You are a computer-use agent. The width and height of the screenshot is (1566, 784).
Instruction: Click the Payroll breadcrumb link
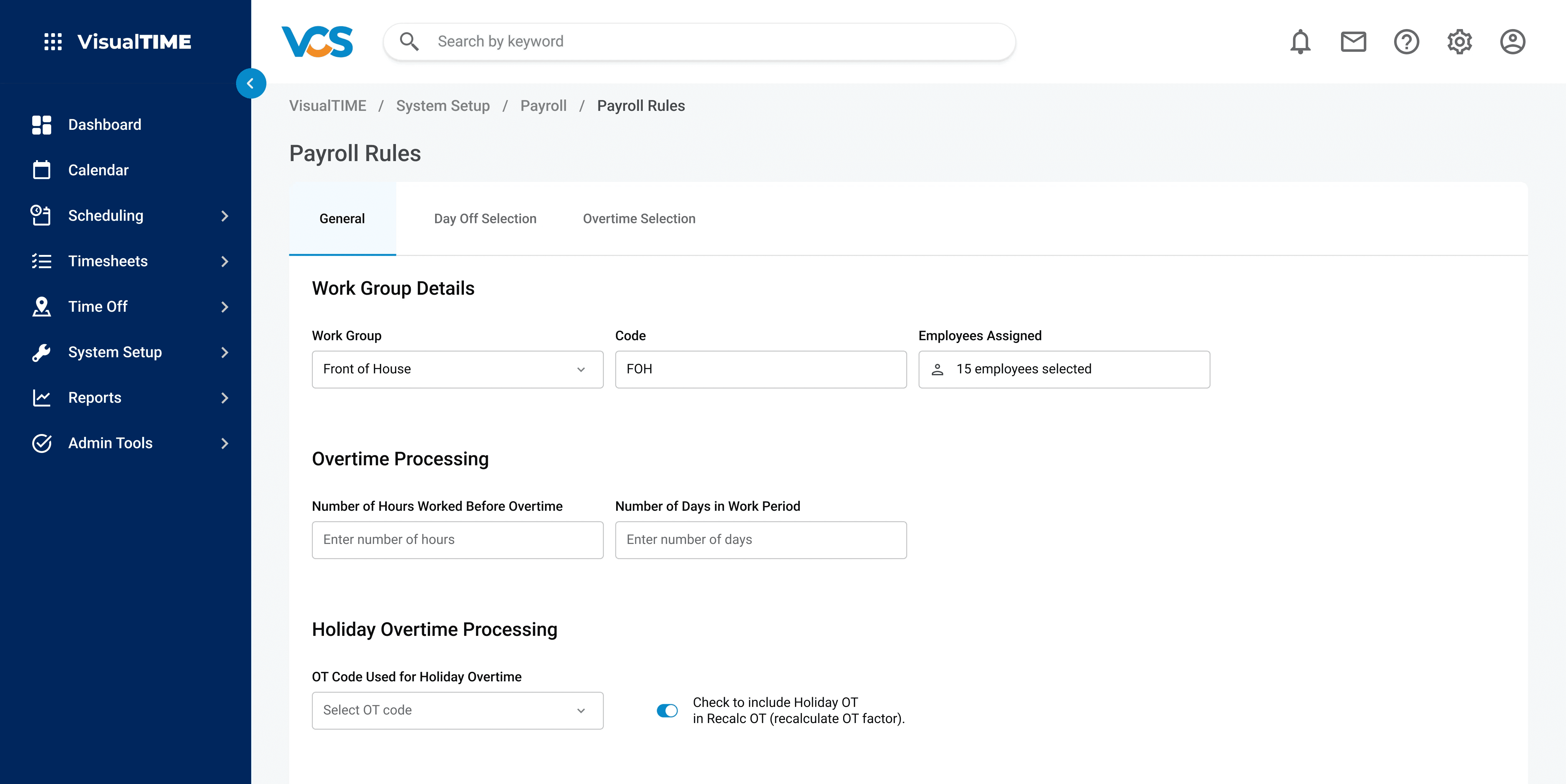tap(543, 106)
